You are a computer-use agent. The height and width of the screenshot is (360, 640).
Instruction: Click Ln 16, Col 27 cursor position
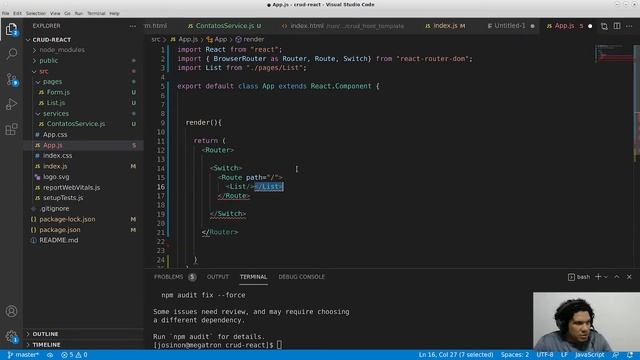(456, 355)
